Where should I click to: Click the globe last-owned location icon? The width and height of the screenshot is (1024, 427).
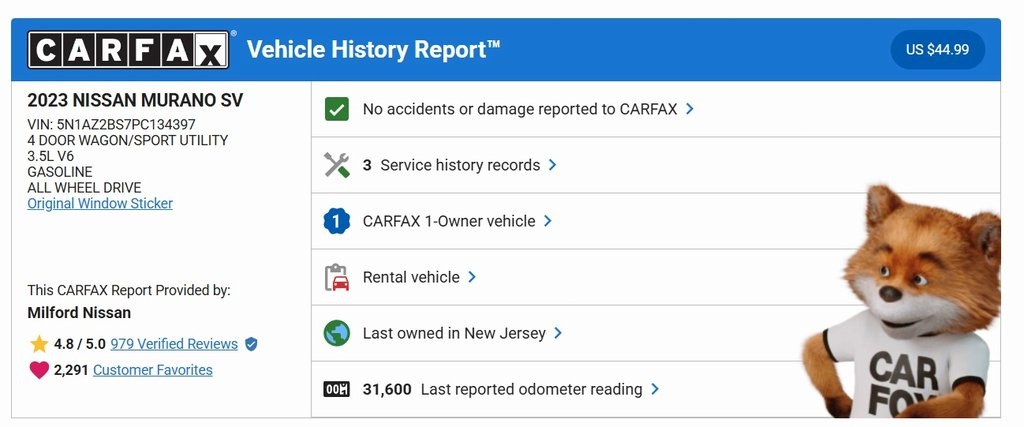point(337,333)
